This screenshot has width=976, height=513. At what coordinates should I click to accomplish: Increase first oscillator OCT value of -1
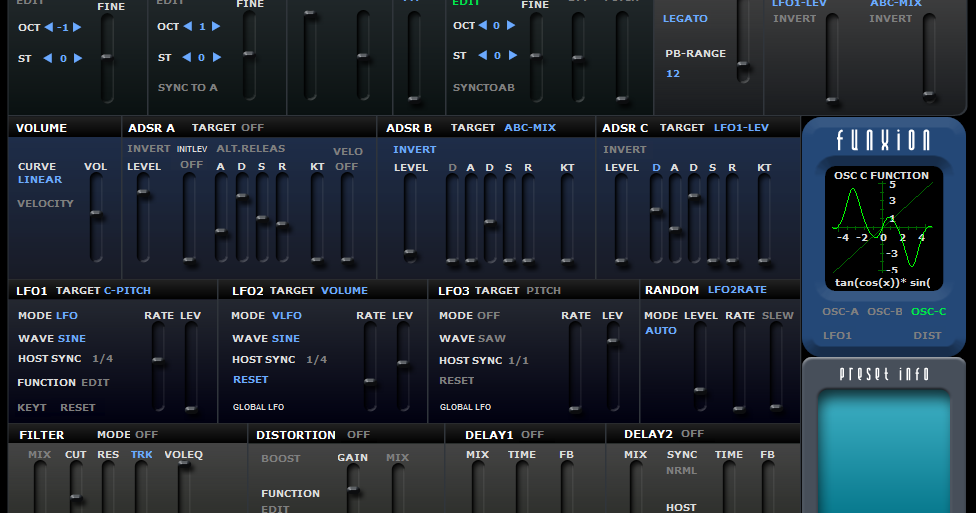pyautogui.click(x=77, y=27)
